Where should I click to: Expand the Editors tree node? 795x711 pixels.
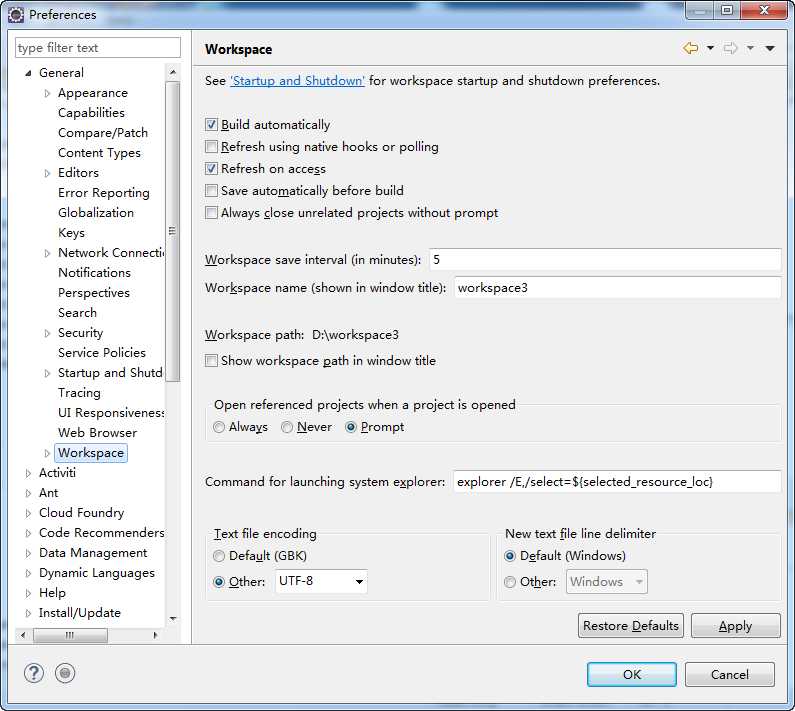tap(47, 173)
